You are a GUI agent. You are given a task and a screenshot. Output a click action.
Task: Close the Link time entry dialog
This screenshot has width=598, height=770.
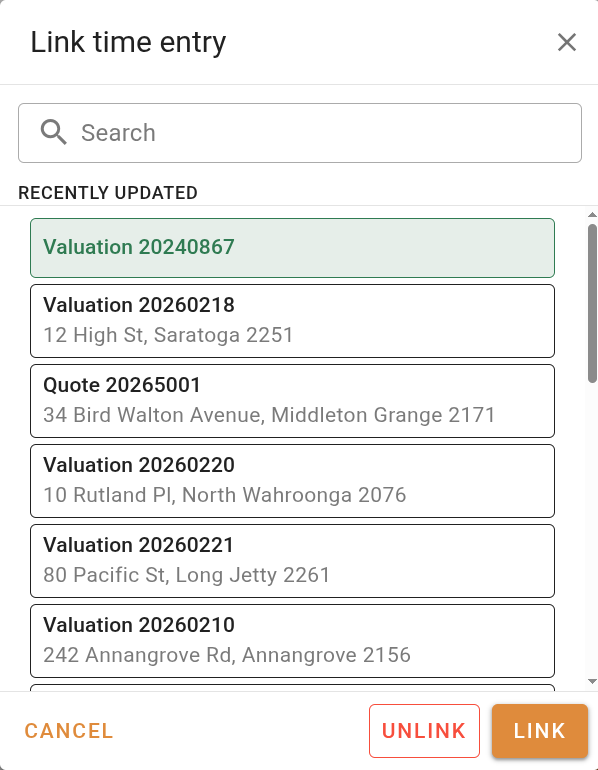567,42
